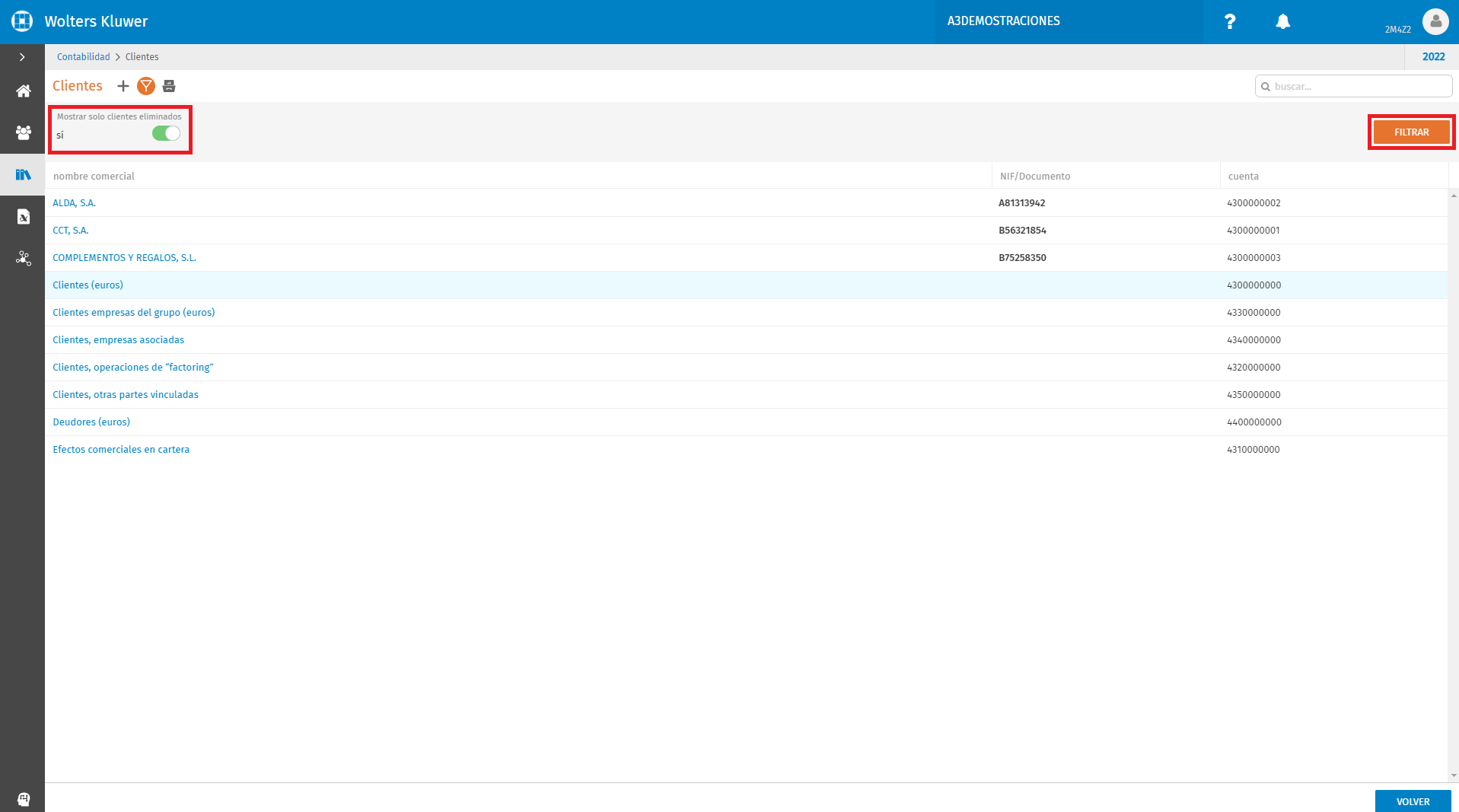Click the scrollbar down arrow

tap(1454, 775)
